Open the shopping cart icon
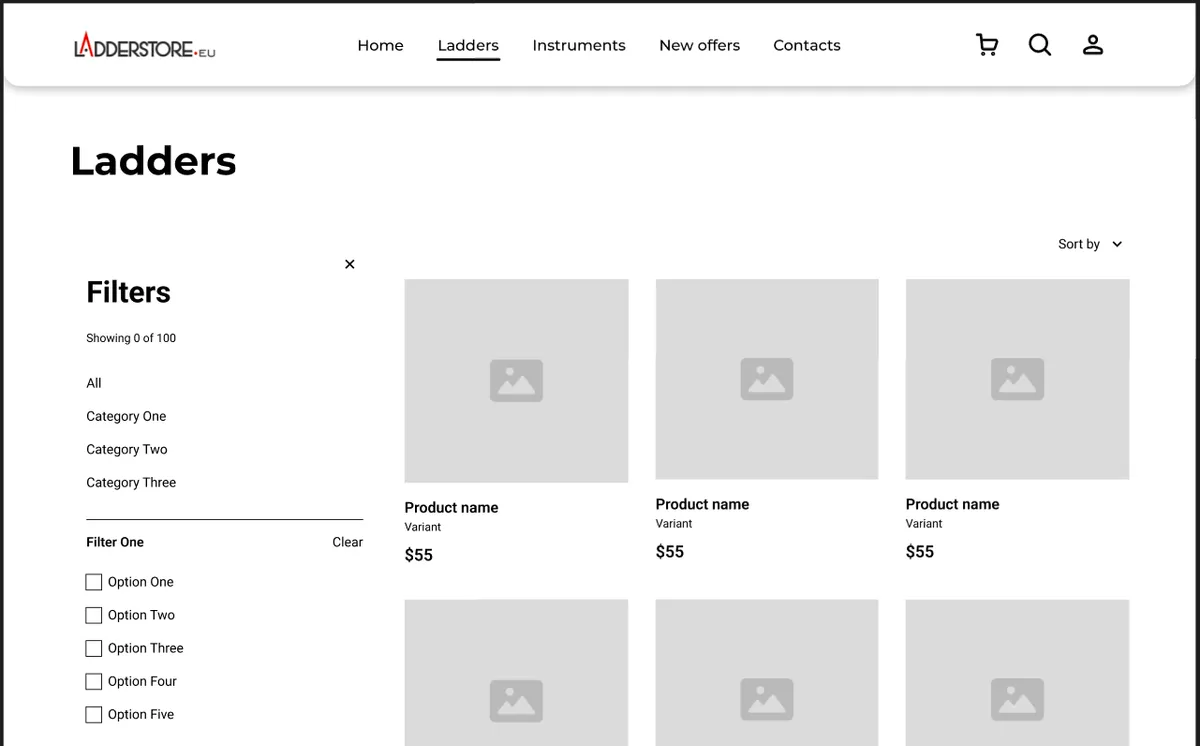The image size is (1200, 746). [x=987, y=45]
